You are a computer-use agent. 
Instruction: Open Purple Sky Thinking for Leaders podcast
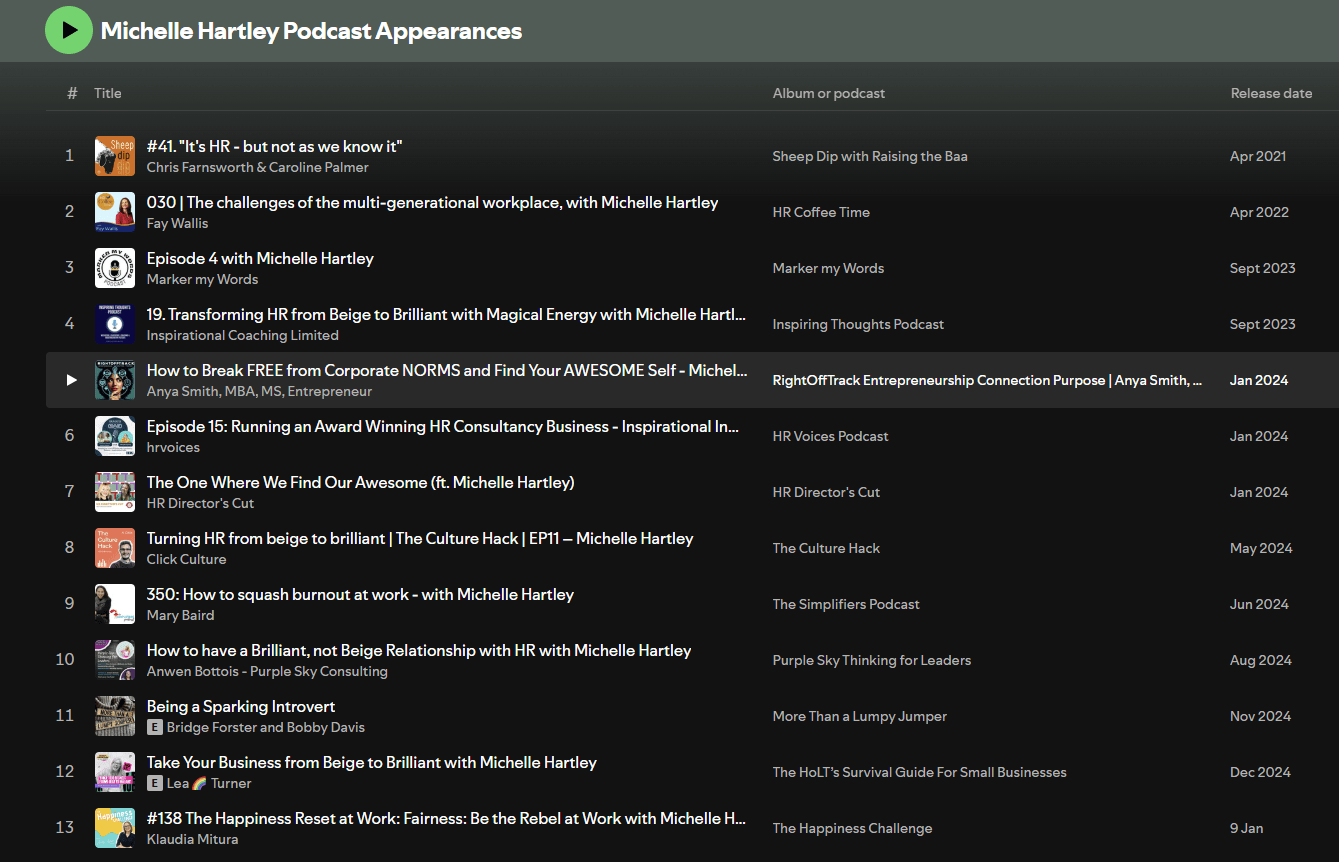pyautogui.click(x=872, y=660)
